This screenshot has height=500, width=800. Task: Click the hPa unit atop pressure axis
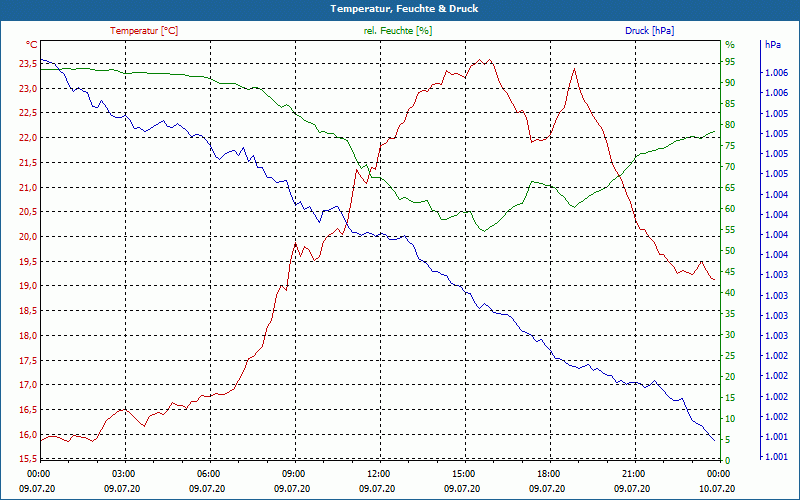[773, 45]
